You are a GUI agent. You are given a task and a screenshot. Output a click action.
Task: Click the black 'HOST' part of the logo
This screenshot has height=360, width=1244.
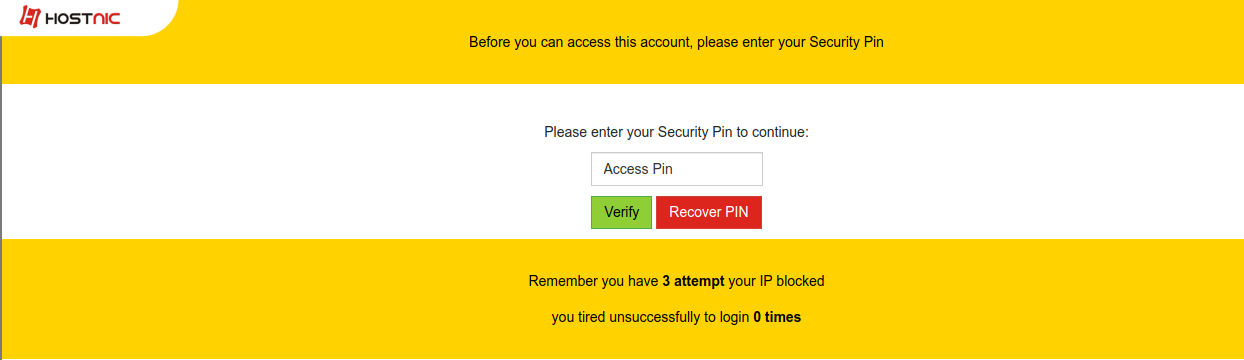pyautogui.click(x=68, y=18)
